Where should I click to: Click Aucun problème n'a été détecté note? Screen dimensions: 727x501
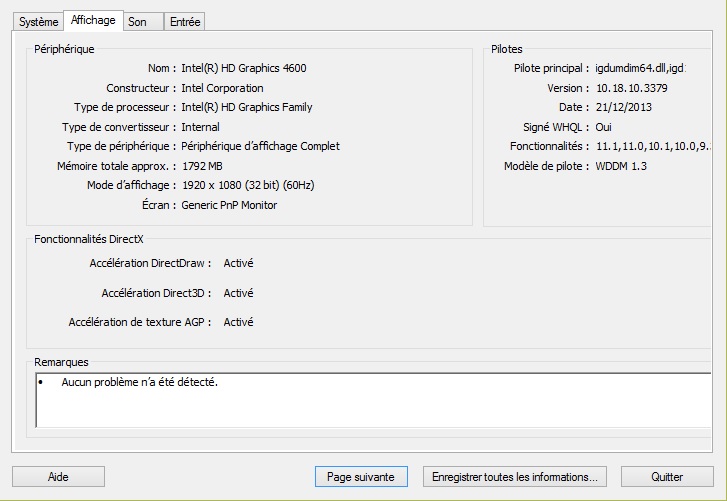point(140,382)
